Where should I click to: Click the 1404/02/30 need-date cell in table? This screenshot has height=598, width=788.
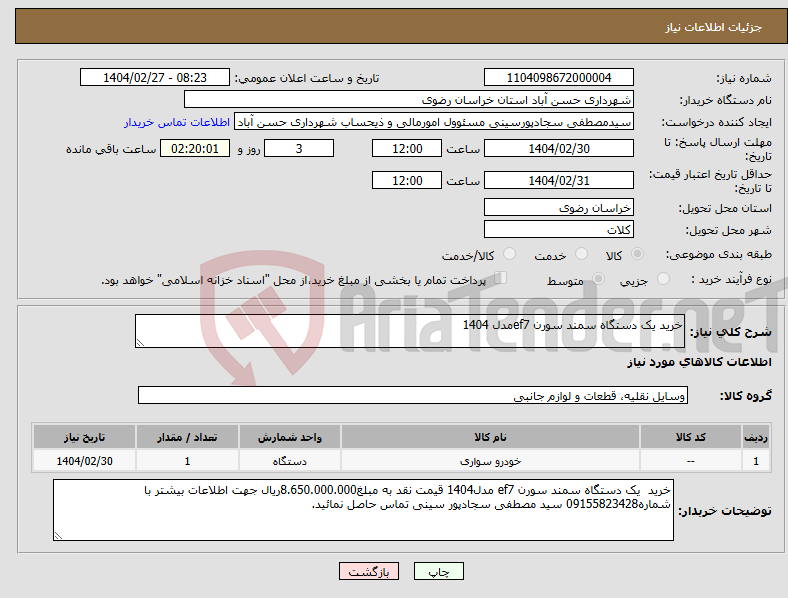click(x=84, y=461)
